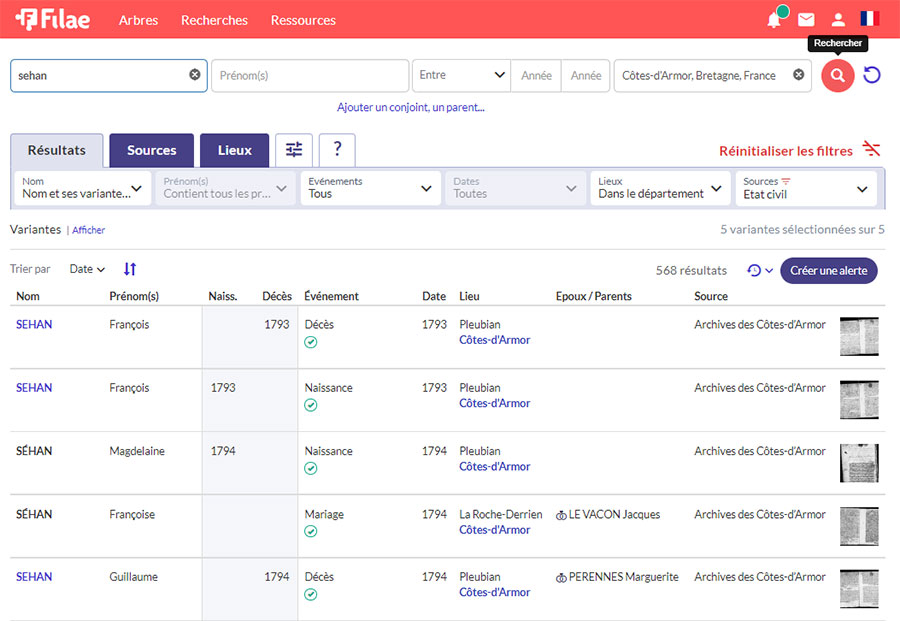Image resolution: width=900 pixels, height=621 pixels.
Task: Click the Prénom(s) input field
Action: coord(309,76)
